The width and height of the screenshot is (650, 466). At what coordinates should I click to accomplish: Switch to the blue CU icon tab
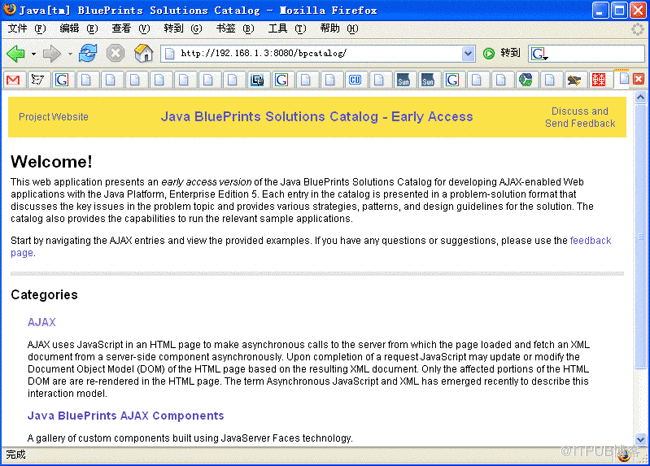(355, 80)
